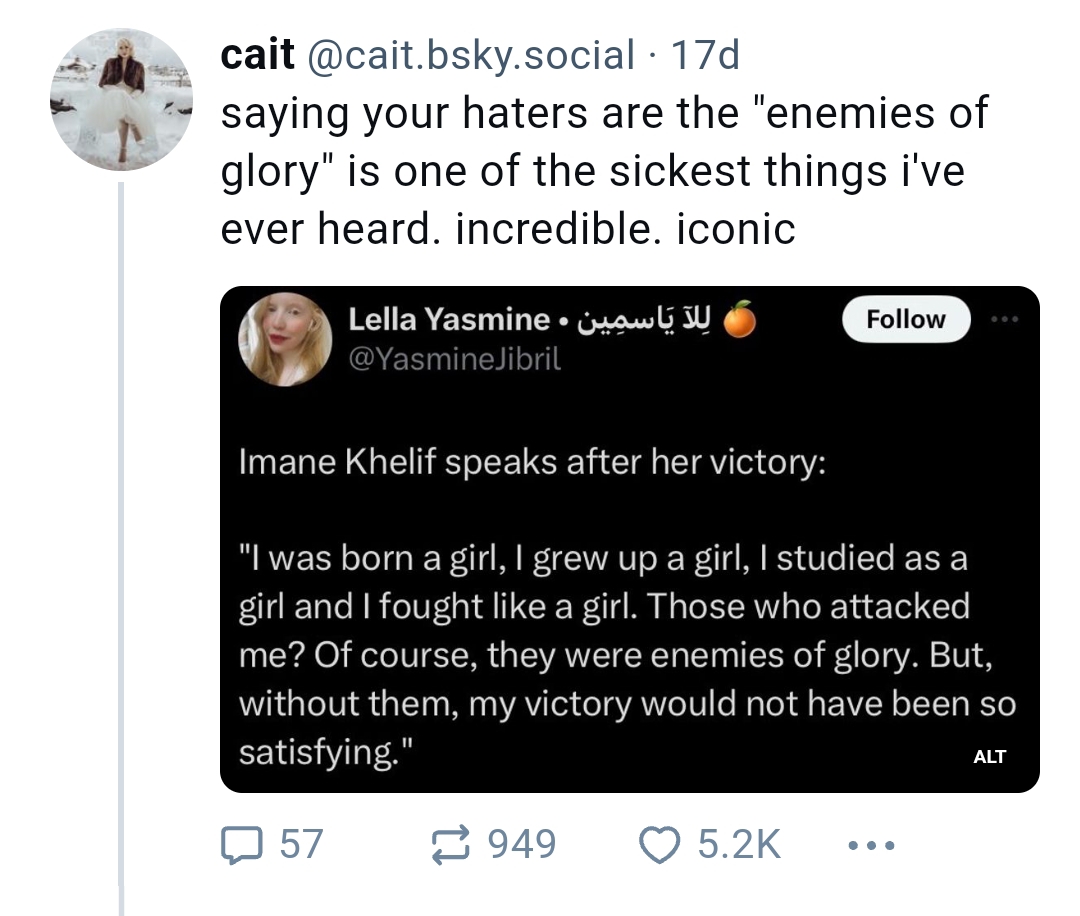1080x916 pixels.
Task: Click the 57 replies count
Action: coord(301,844)
